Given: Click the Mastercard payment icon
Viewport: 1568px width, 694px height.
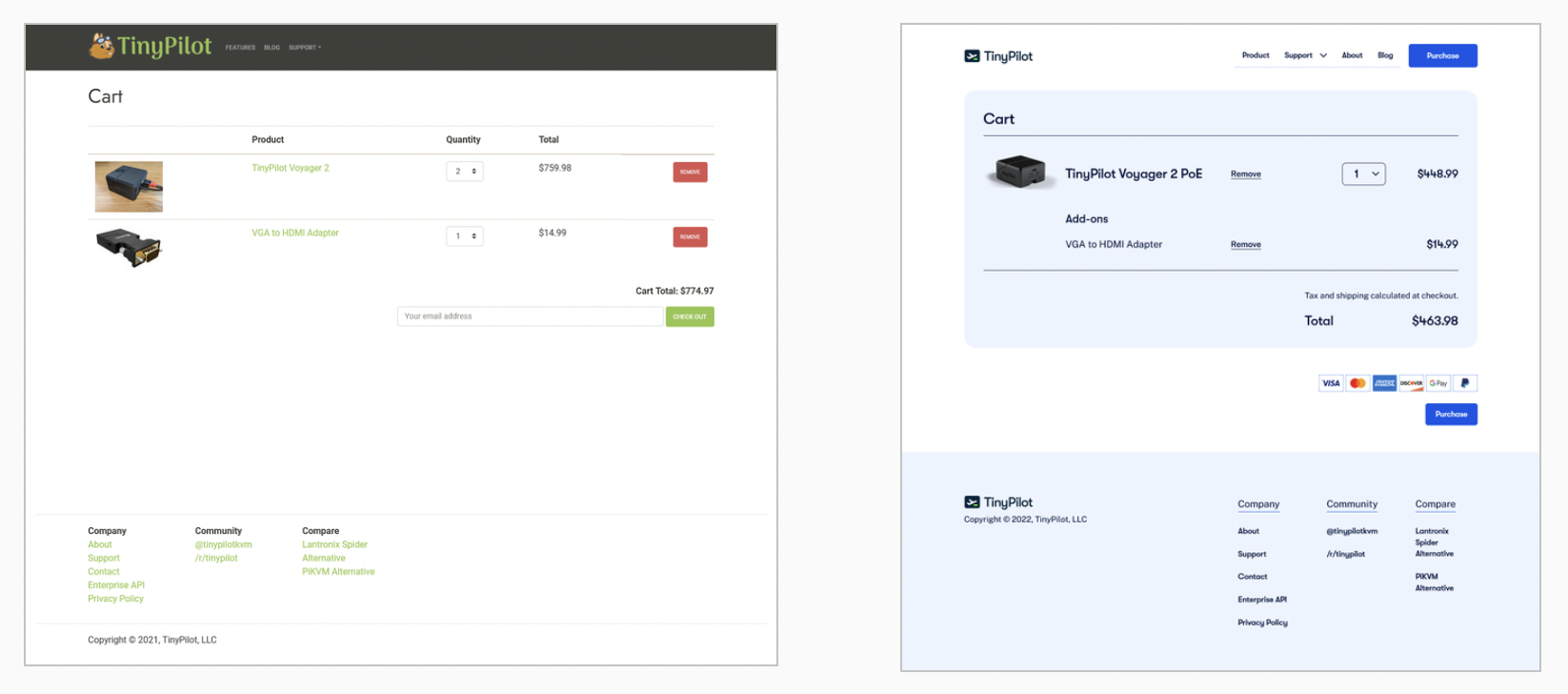Looking at the screenshot, I should [x=1357, y=383].
